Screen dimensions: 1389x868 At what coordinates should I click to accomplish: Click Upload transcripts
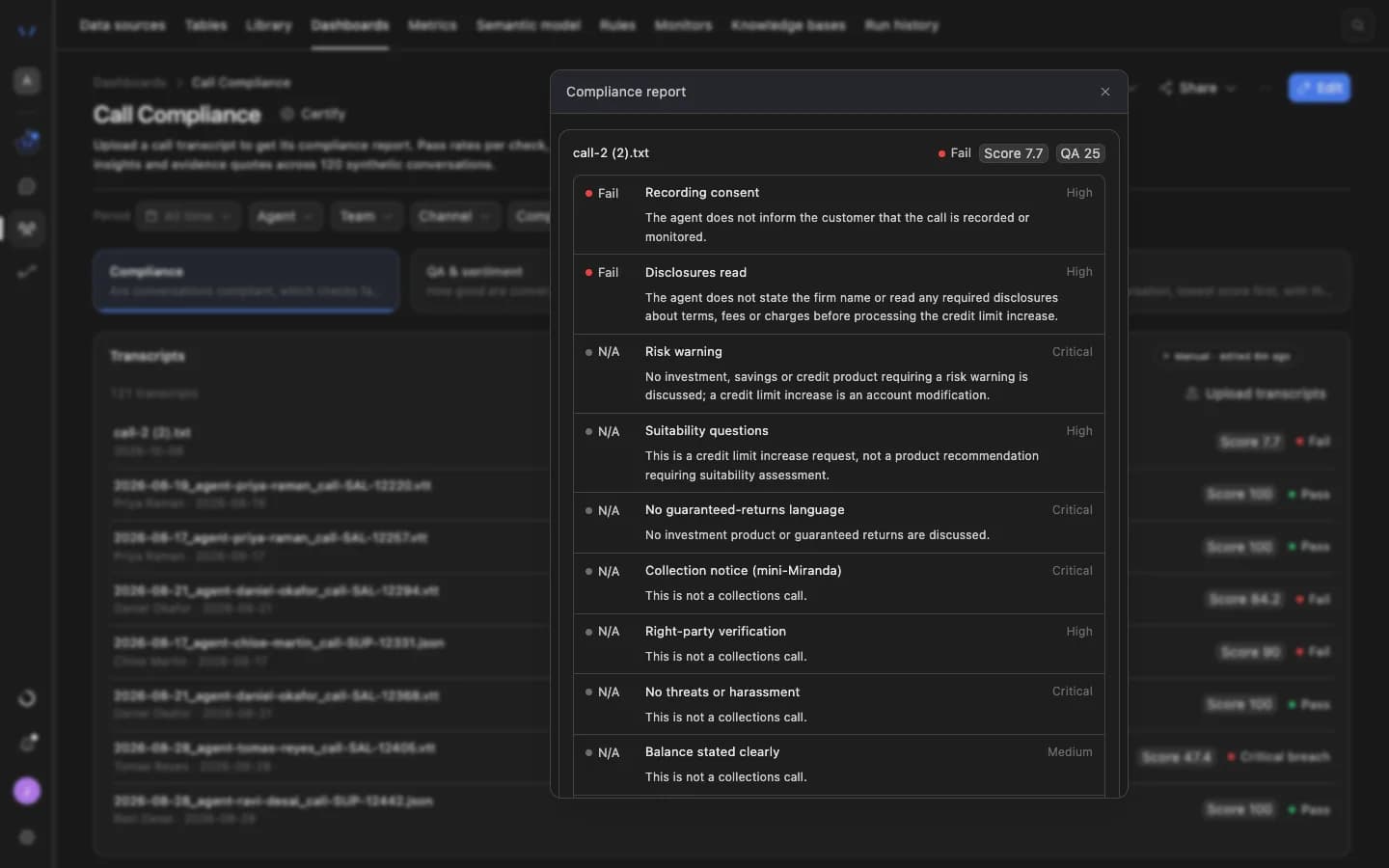coord(1255,393)
